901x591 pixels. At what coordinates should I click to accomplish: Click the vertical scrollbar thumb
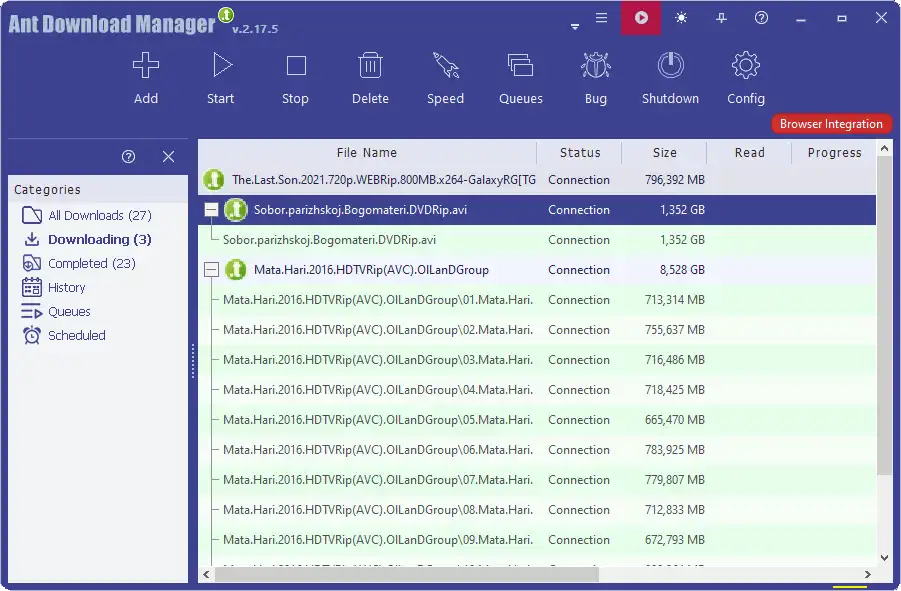884,316
